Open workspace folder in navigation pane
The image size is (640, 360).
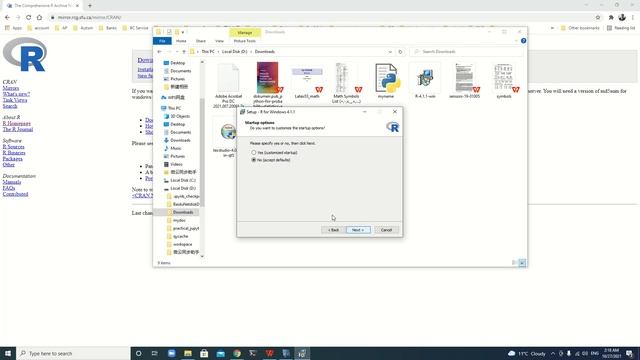pos(182,244)
